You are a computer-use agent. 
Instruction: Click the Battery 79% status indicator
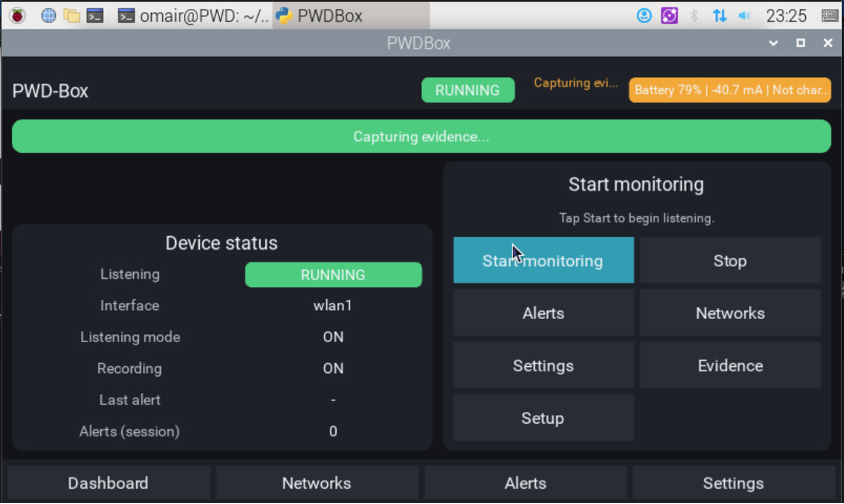730,90
